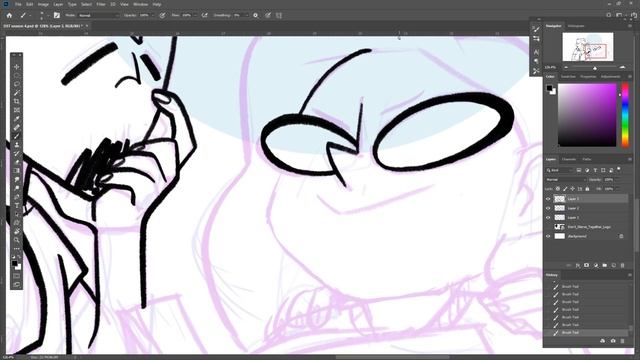The image size is (640, 360).
Task: Open Smoothing value dropdown arrow
Action: pos(247,16)
